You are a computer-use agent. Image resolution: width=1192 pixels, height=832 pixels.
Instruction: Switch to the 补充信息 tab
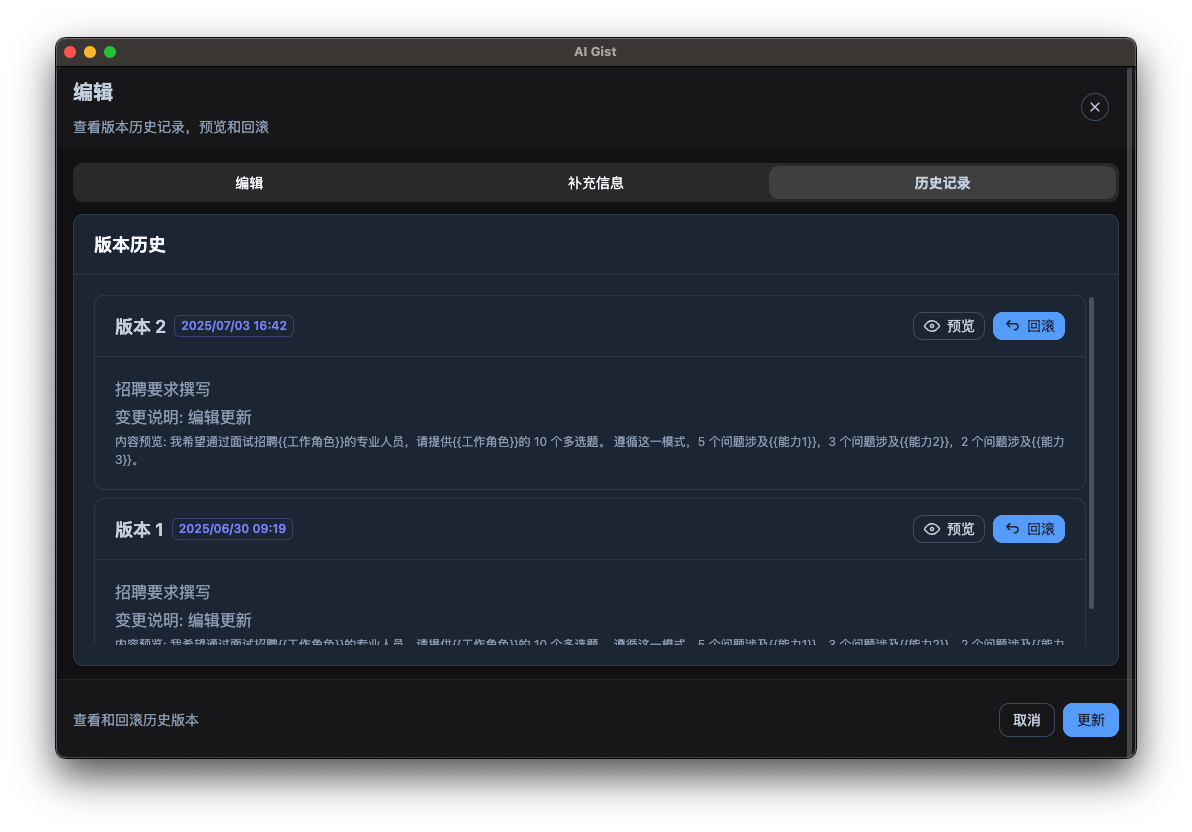(x=595, y=183)
